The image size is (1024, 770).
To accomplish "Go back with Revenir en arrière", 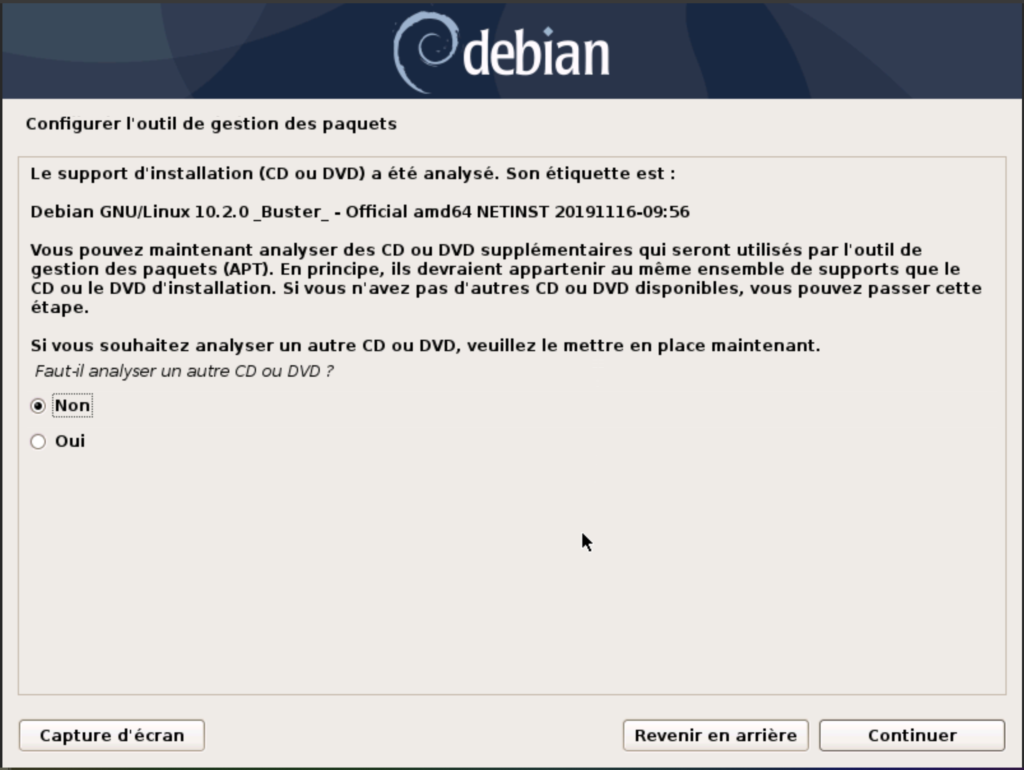I will pyautogui.click(x=716, y=735).
